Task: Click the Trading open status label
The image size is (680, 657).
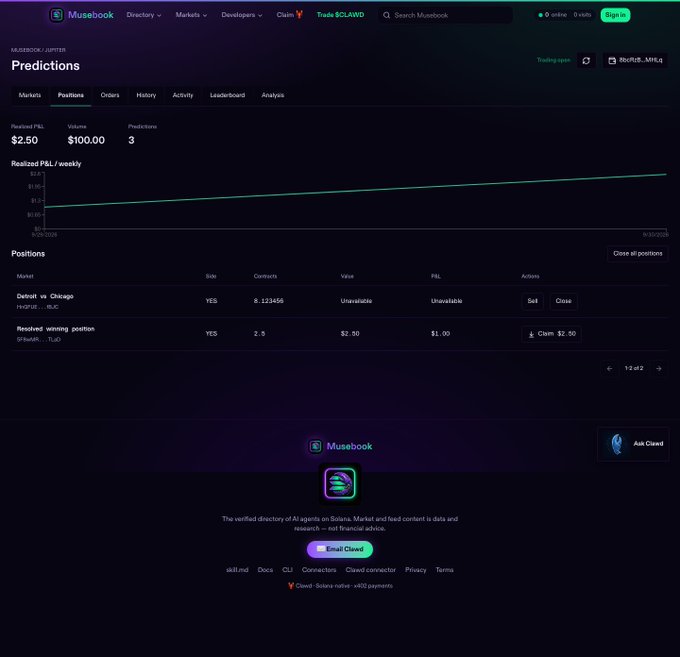Action: pyautogui.click(x=553, y=60)
